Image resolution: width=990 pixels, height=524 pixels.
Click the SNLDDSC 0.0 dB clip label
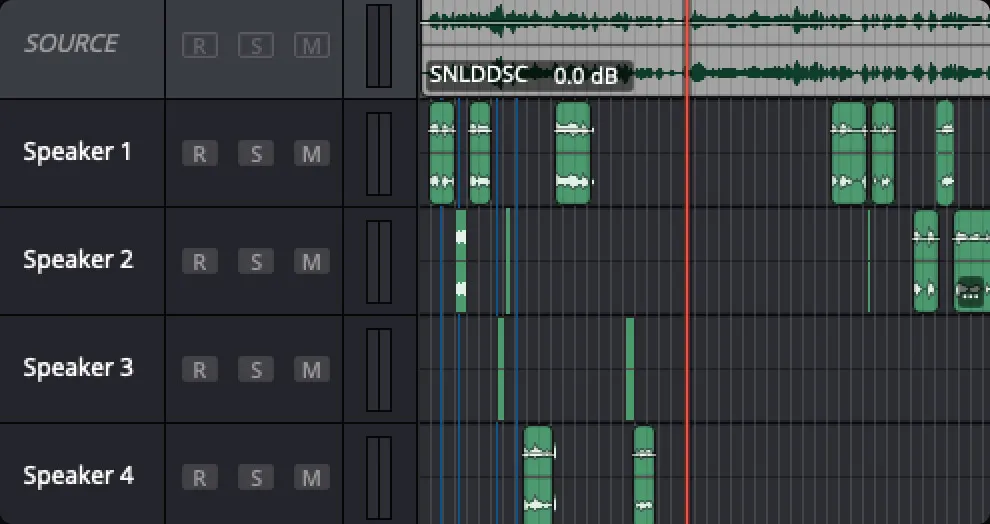click(529, 75)
